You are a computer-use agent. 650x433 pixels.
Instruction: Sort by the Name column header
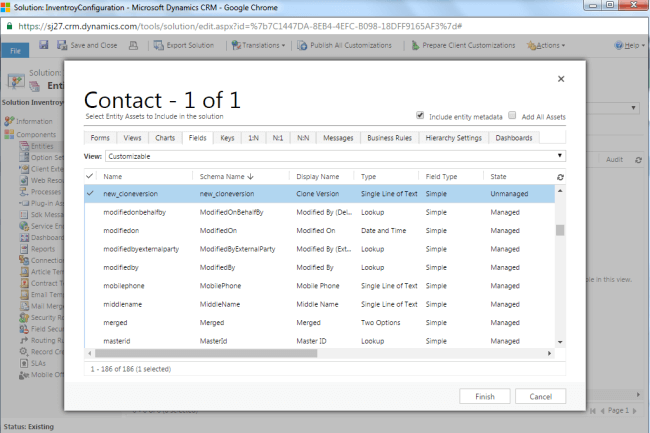click(113, 177)
